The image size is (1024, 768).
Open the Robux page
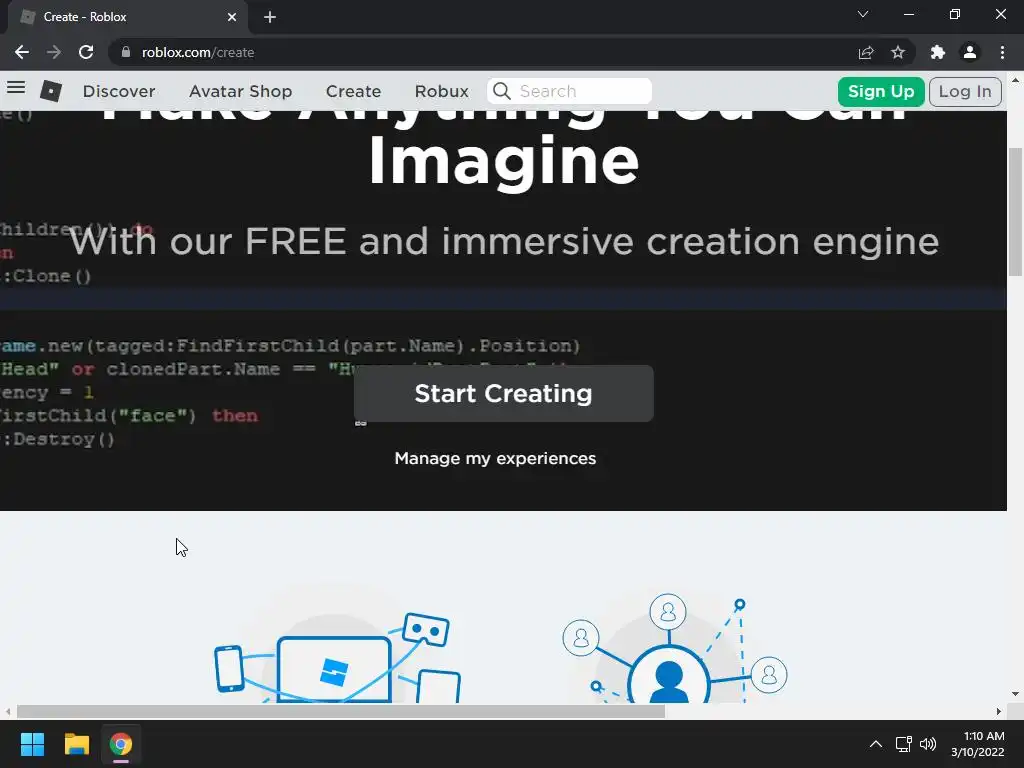[x=441, y=91]
